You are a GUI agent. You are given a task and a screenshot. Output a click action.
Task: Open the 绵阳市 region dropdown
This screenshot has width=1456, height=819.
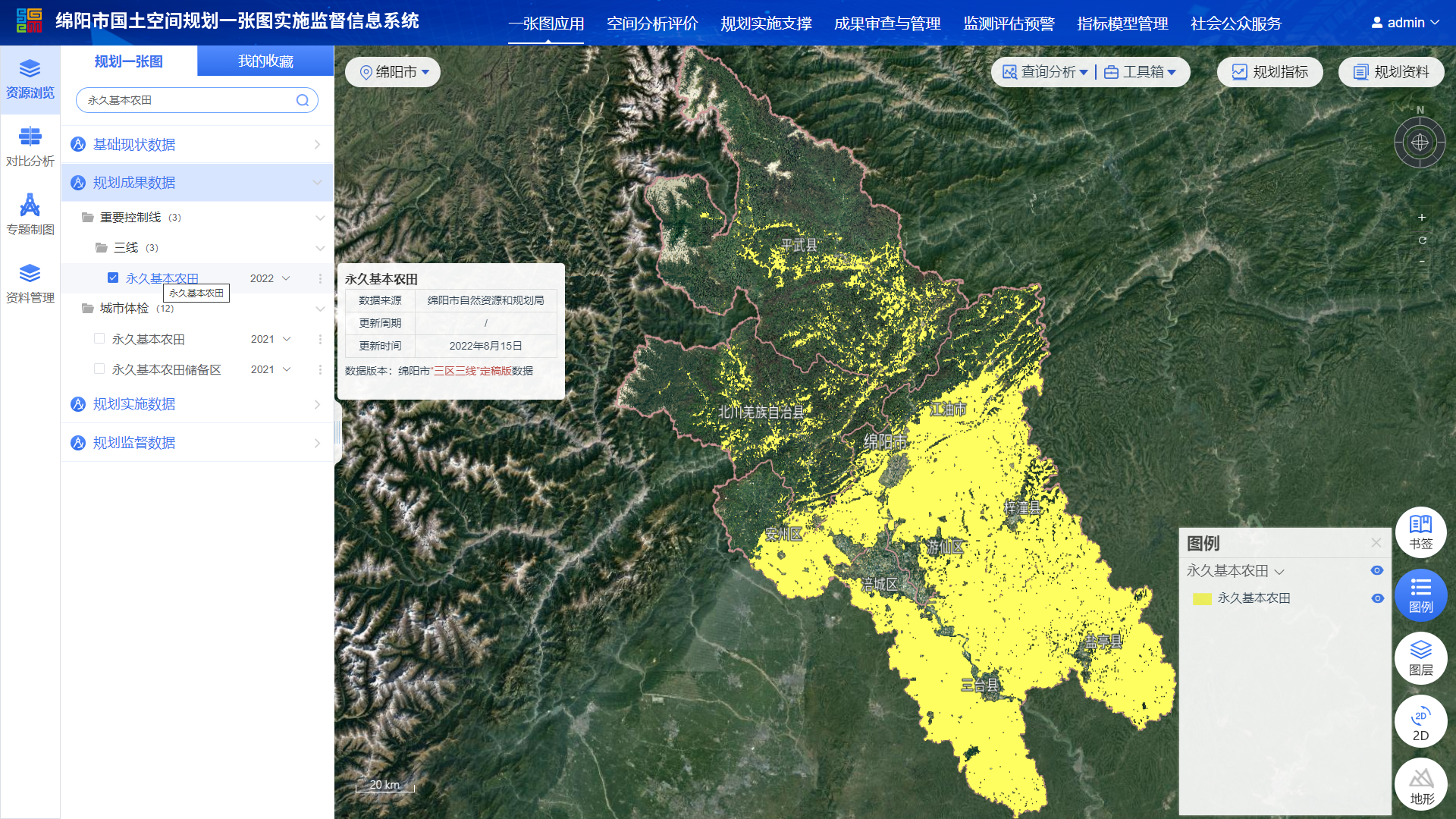pos(394,72)
